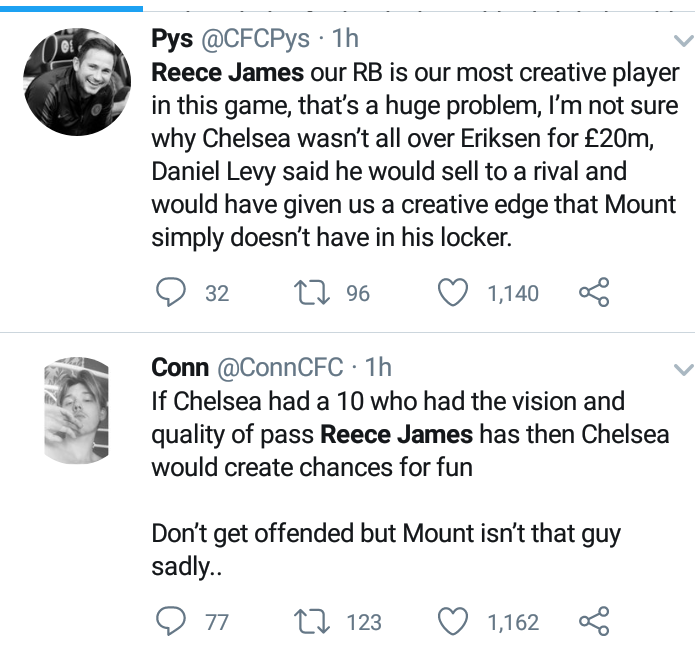This screenshot has width=695, height=660.
Task: Open Conn's profile avatar
Action: tap(78, 411)
